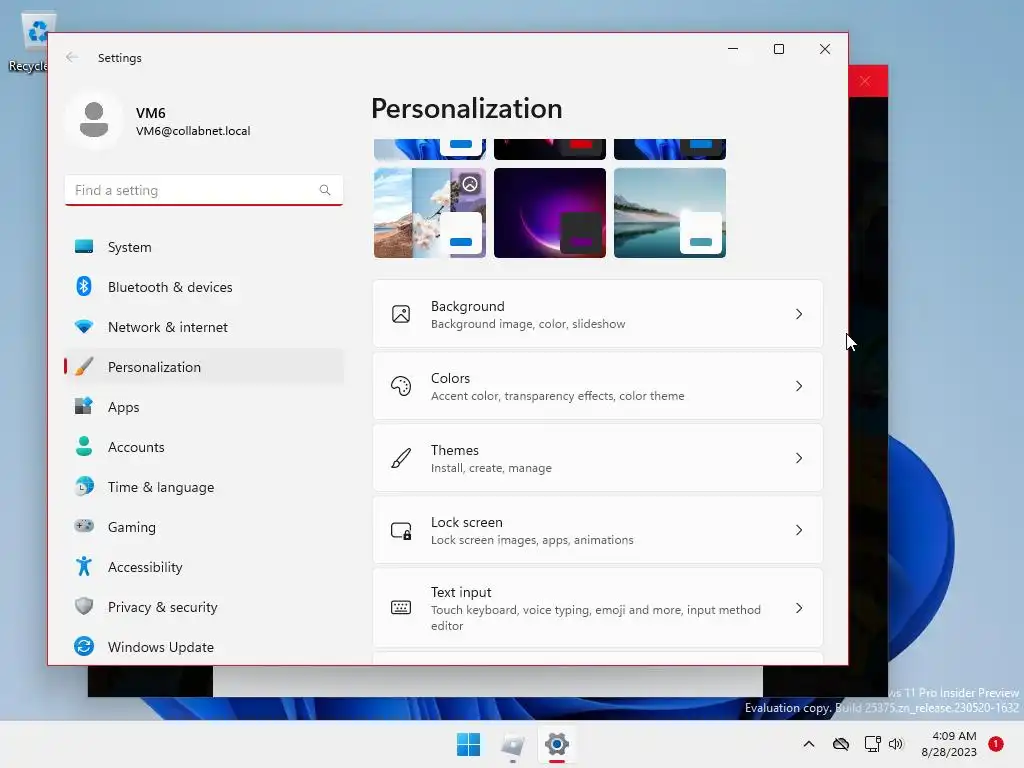Click the back arrow in Settings
The image size is (1024, 768).
tap(72, 57)
